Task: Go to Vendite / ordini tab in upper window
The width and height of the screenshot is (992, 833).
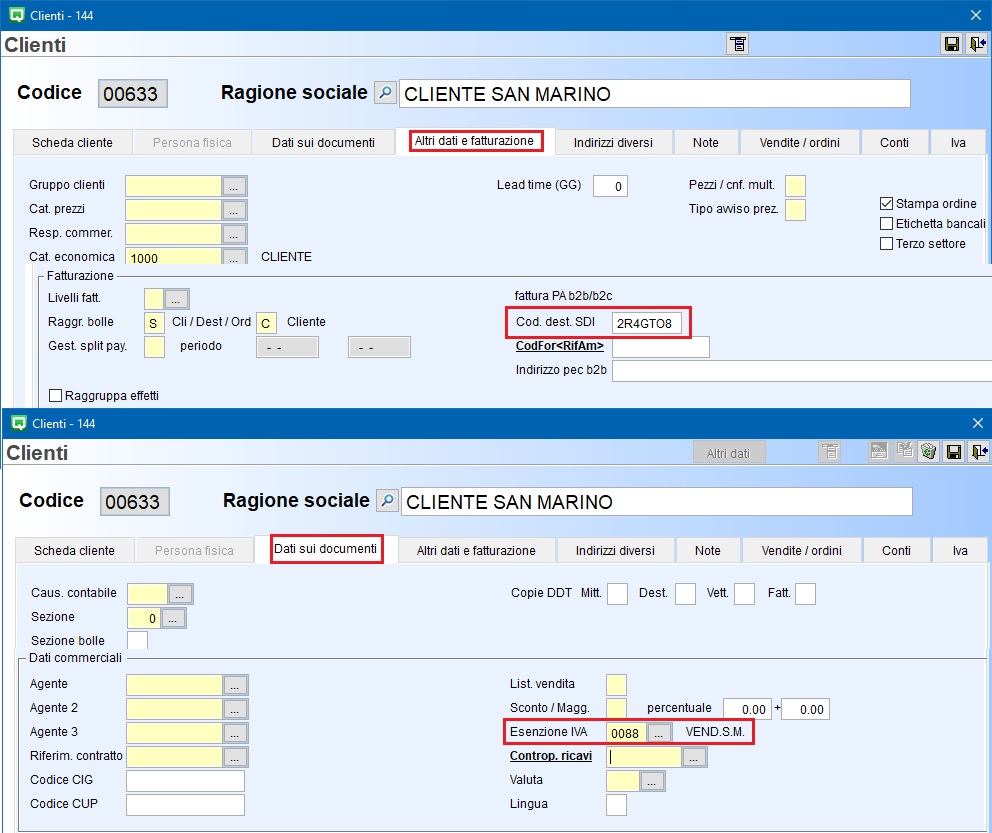Action: (800, 142)
